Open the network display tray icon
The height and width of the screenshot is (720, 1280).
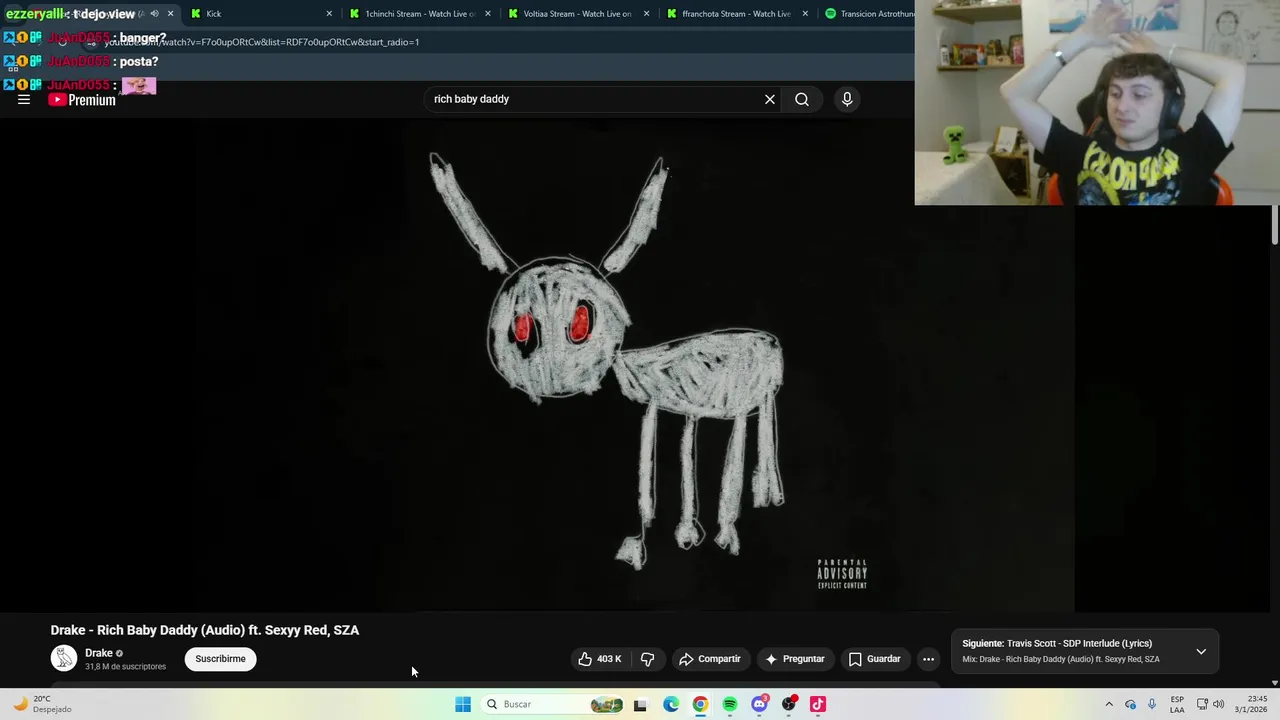(x=1202, y=704)
